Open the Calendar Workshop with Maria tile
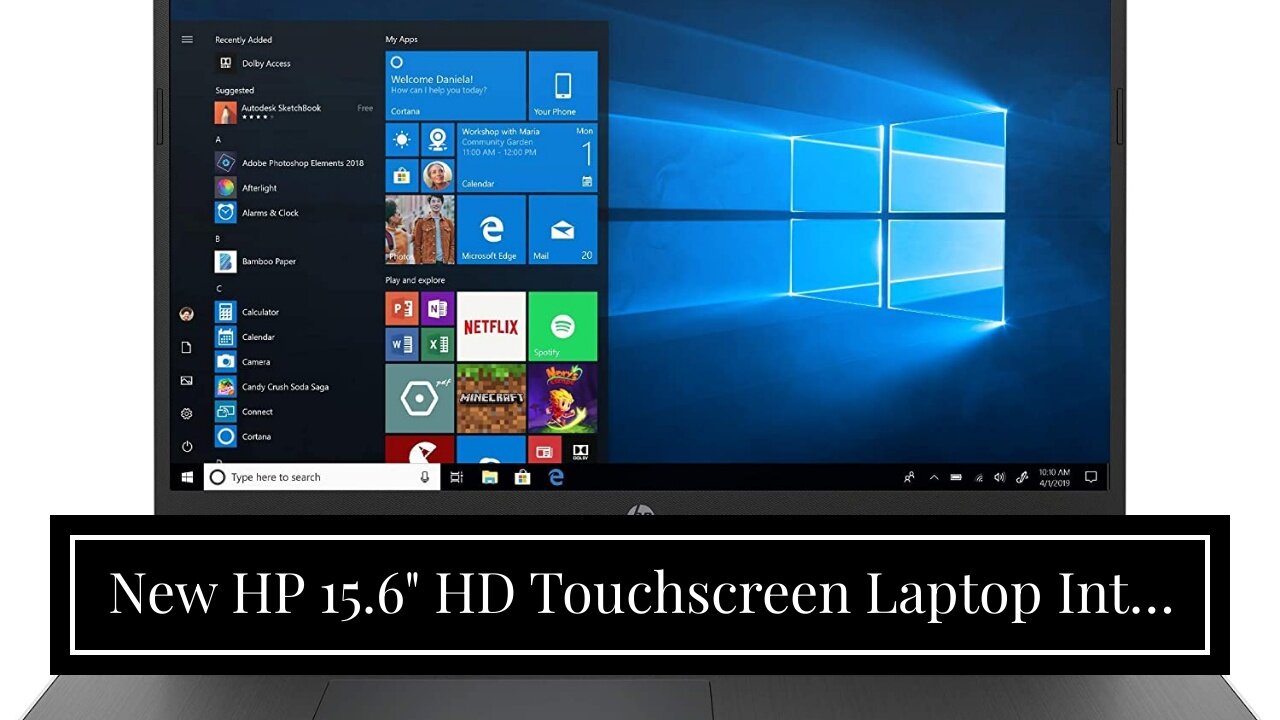Viewport: 1280px width, 720px height. pyautogui.click(x=527, y=157)
